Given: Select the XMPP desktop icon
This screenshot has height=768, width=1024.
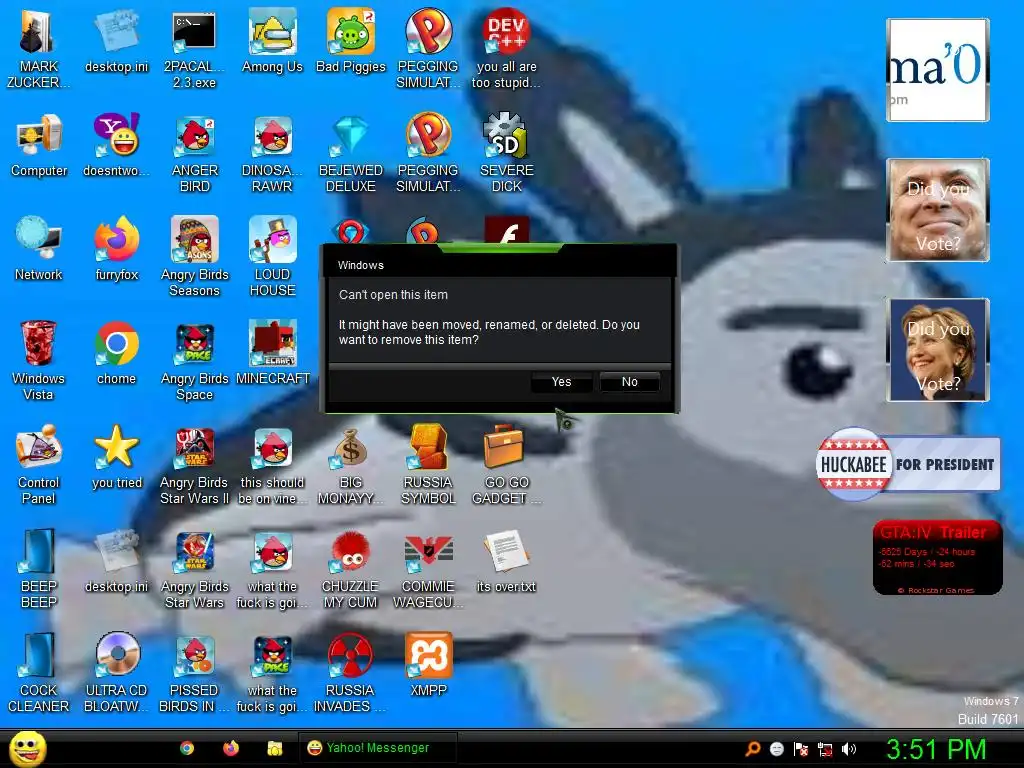Looking at the screenshot, I should point(428,665).
